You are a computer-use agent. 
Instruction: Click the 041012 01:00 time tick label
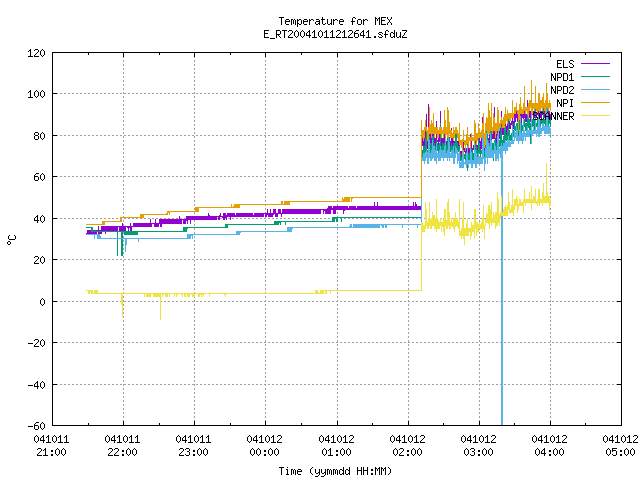(336, 446)
